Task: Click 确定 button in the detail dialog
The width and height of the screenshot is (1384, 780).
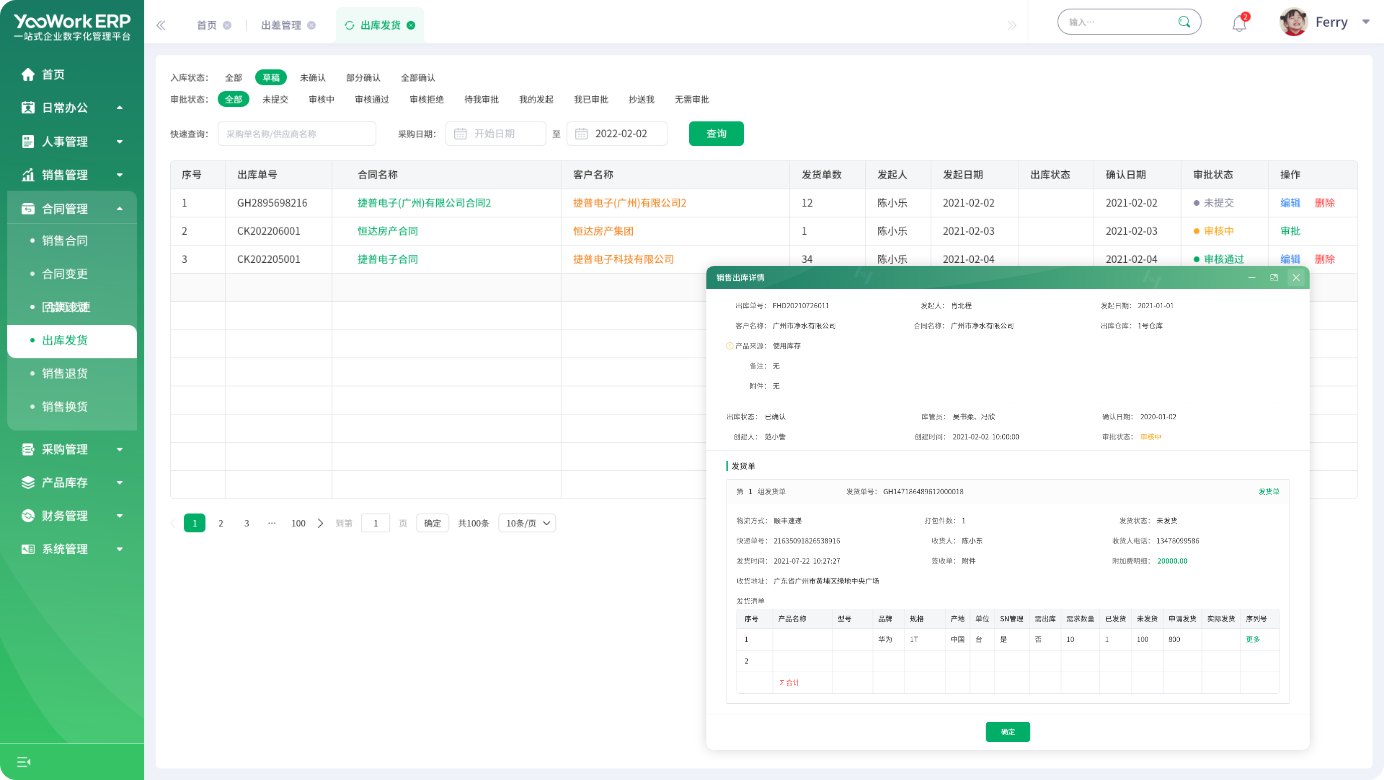Action: (x=1007, y=732)
